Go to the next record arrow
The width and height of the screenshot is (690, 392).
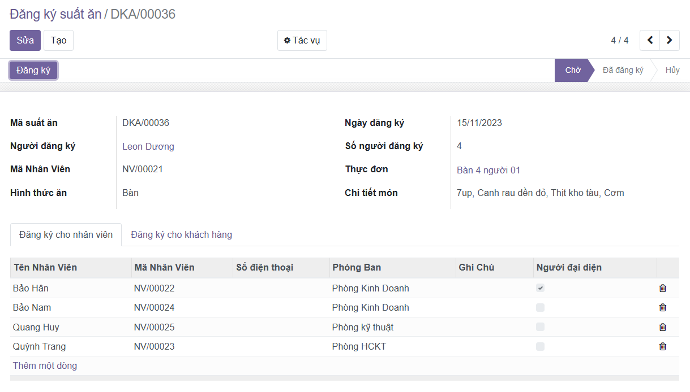669,40
